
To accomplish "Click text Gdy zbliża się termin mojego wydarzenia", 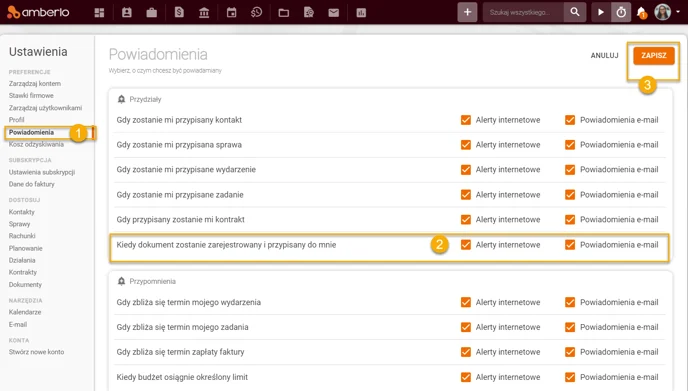I will click(x=189, y=302).
